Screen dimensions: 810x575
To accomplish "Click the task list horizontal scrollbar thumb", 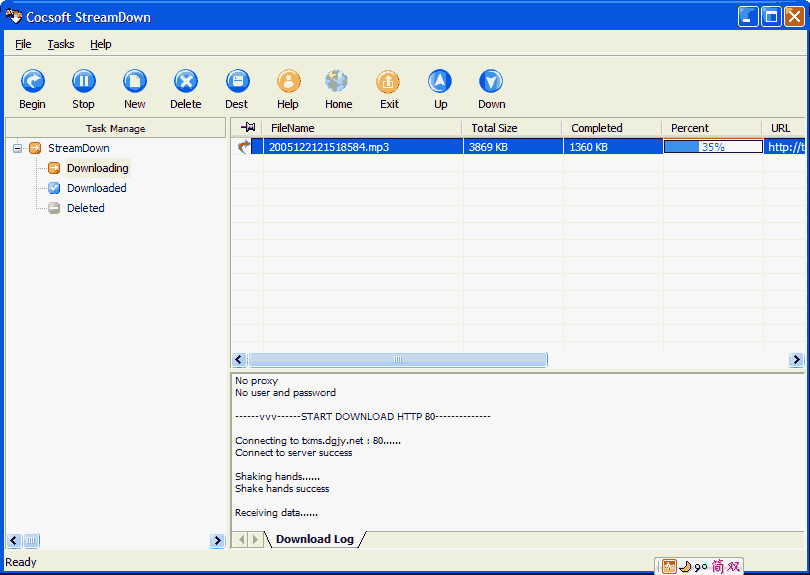I will 397,359.
